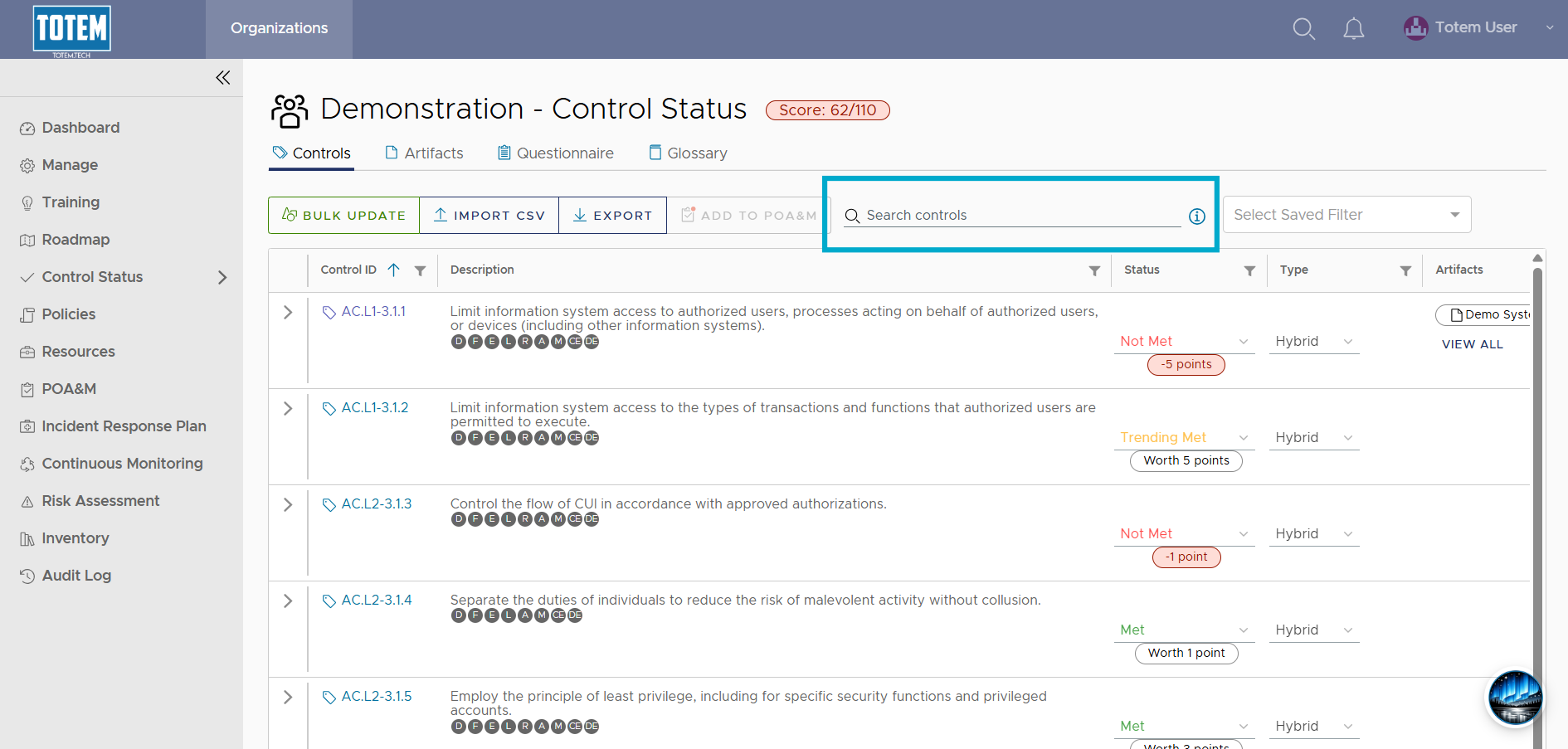Open the Status dropdown for AC.L2-3.1.4

(1185, 630)
